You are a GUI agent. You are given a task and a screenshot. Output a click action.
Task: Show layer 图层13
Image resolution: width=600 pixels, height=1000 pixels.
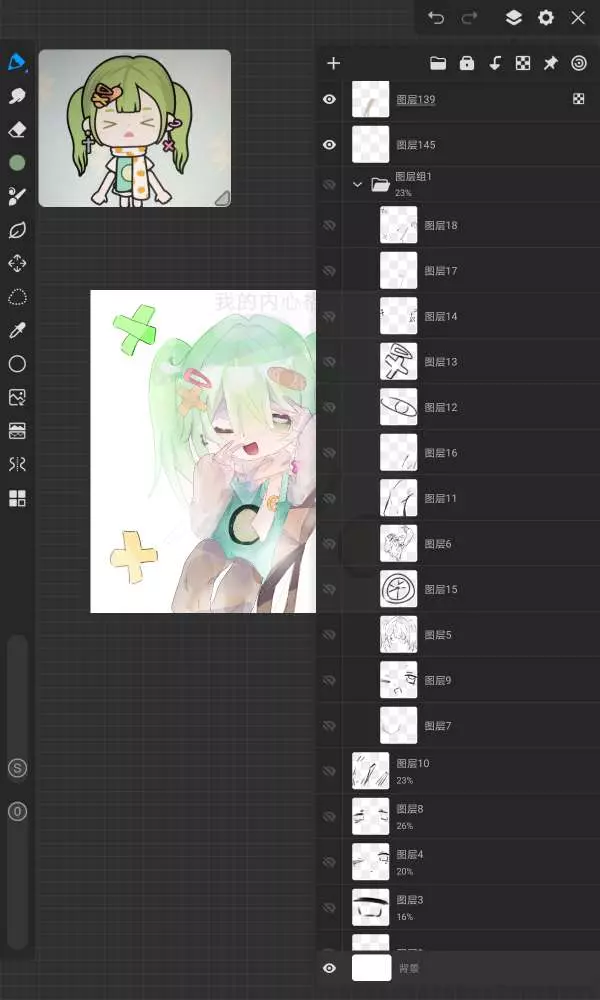coord(329,362)
